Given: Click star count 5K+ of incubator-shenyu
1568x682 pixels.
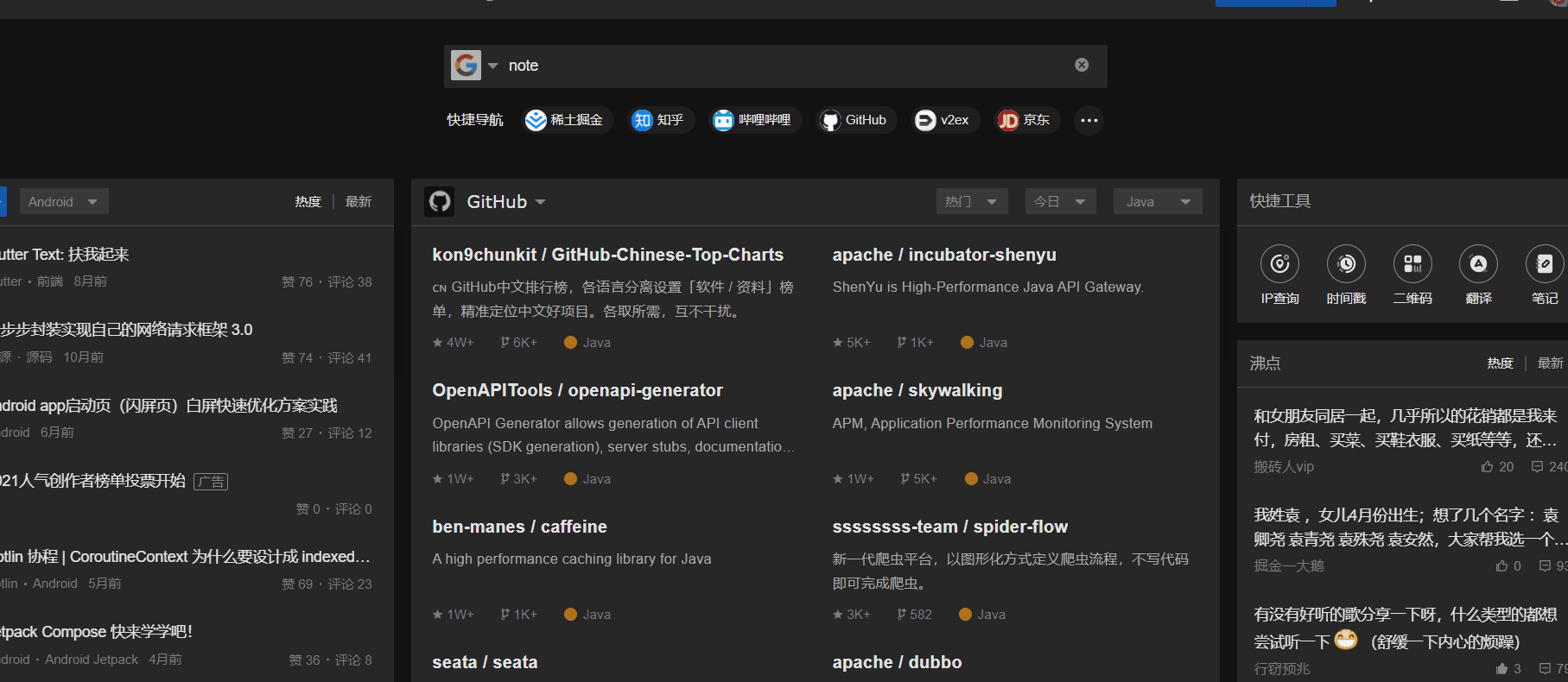Looking at the screenshot, I should click(x=852, y=343).
